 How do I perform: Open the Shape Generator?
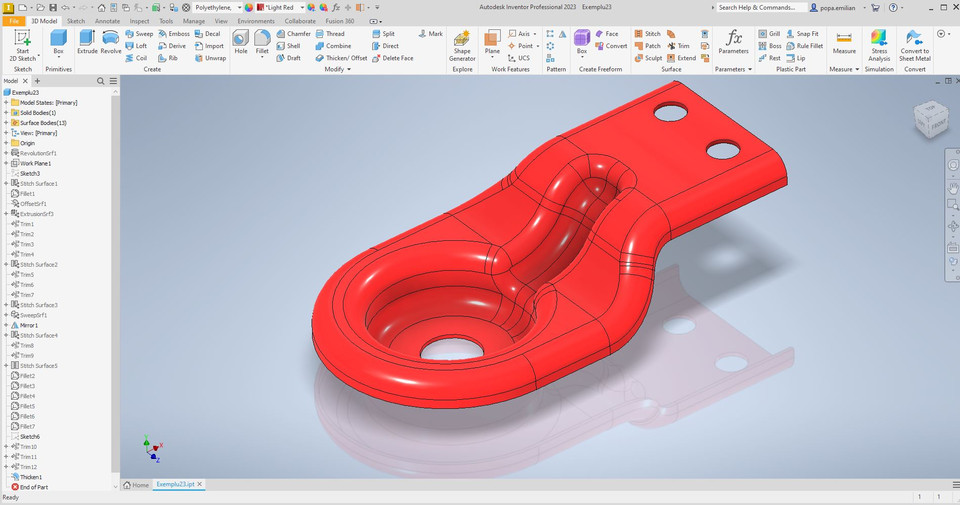pyautogui.click(x=462, y=45)
